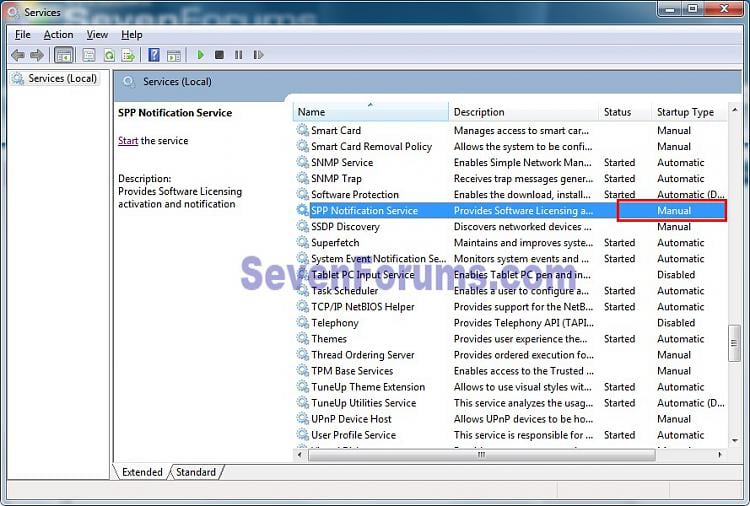Click the Disabled startup type for Telephony
750x506 pixels.
(x=676, y=323)
